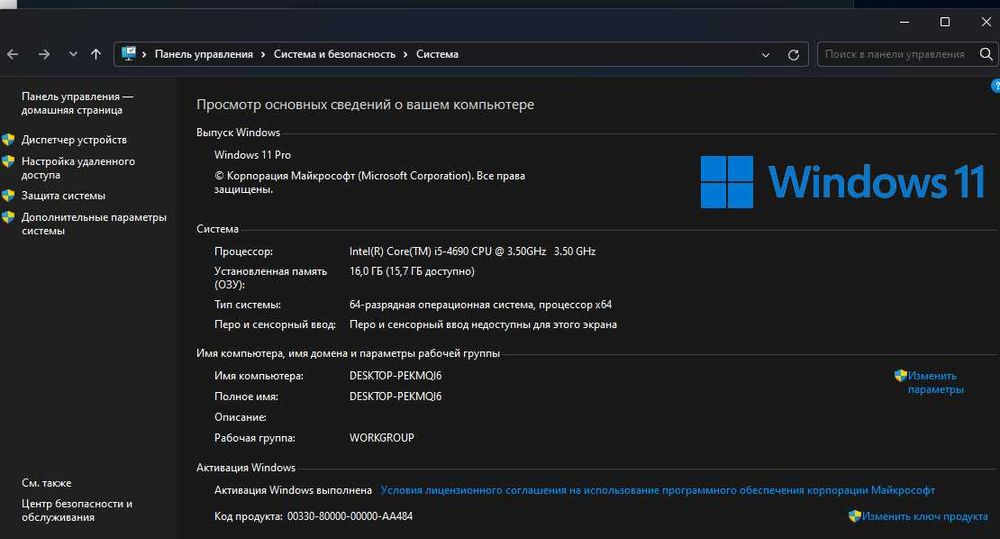Open the recent locations dropdown chevron
This screenshot has height=539, width=1000.
73,55
